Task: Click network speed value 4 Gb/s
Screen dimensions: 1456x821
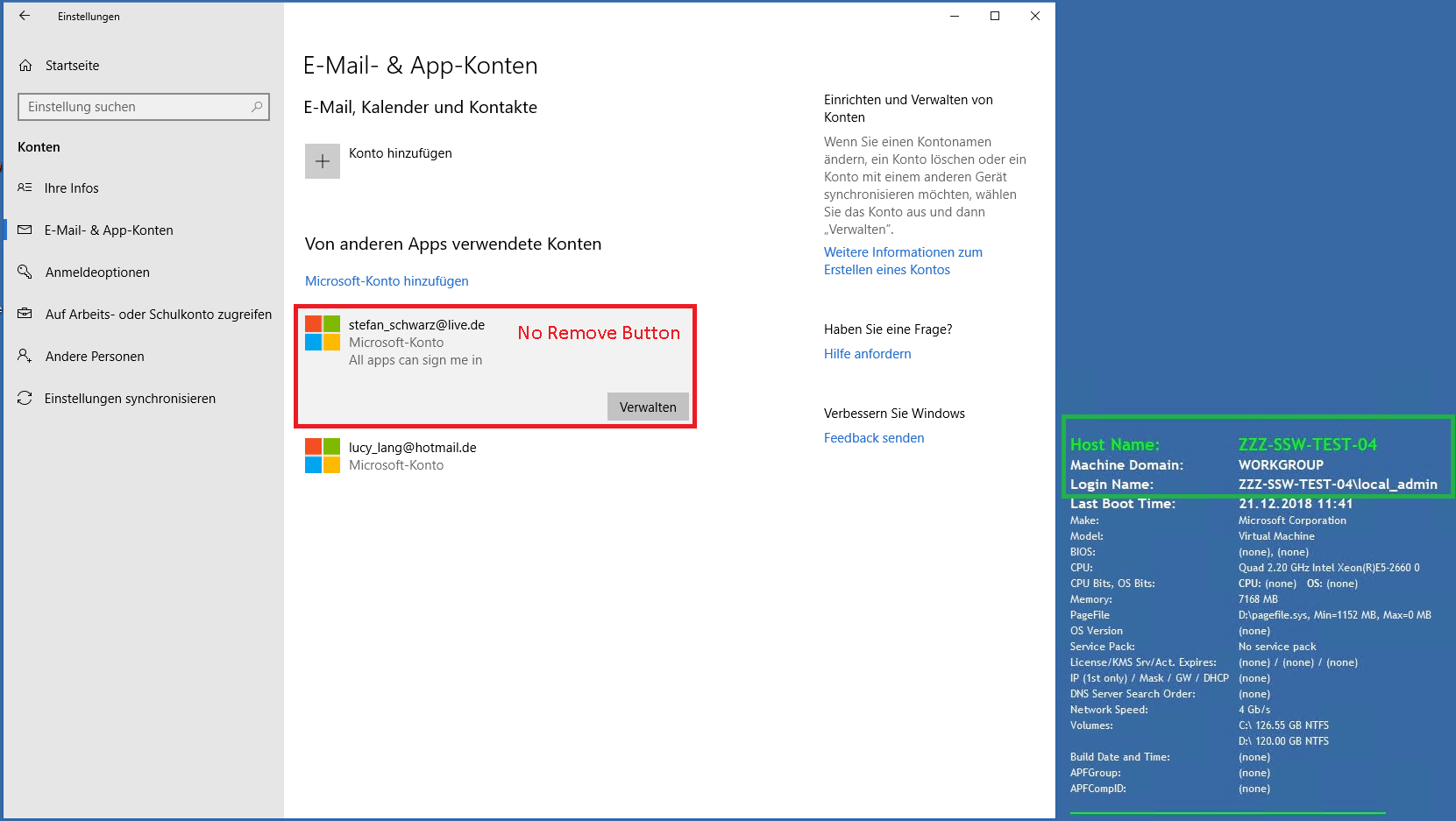Action: (1254, 710)
